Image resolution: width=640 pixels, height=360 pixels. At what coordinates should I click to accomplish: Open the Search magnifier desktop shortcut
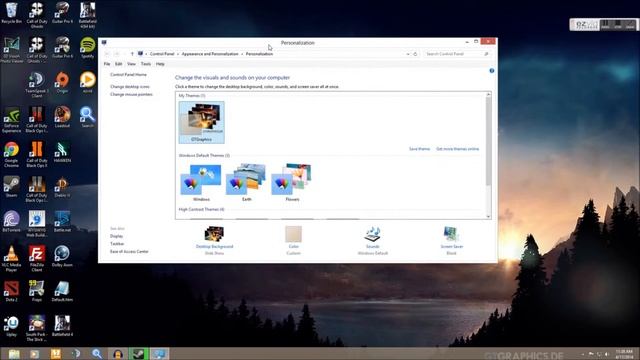pos(87,117)
